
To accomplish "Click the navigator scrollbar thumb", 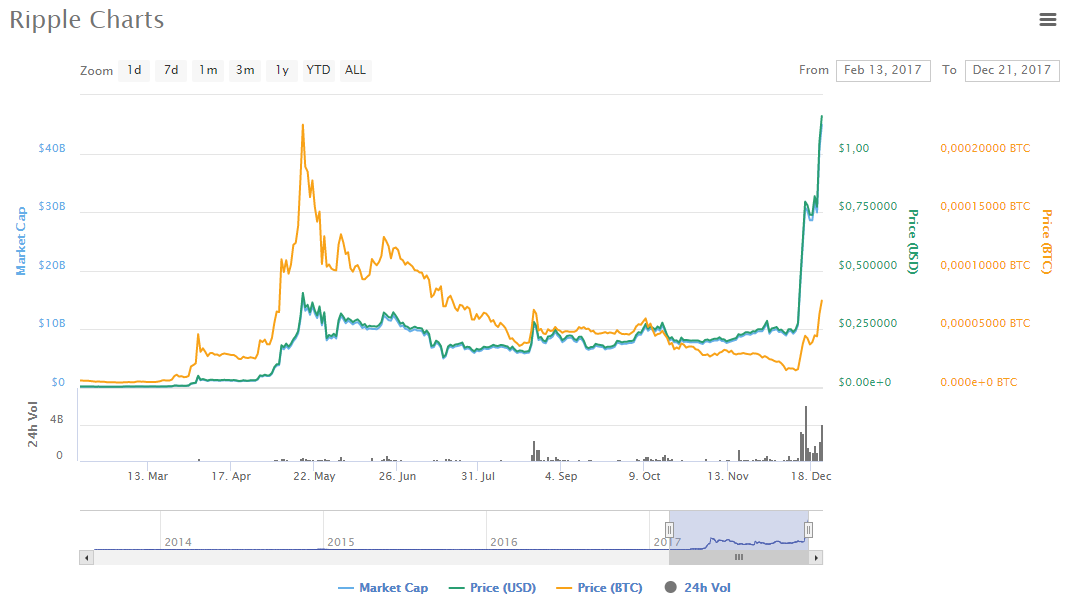I will [739, 558].
